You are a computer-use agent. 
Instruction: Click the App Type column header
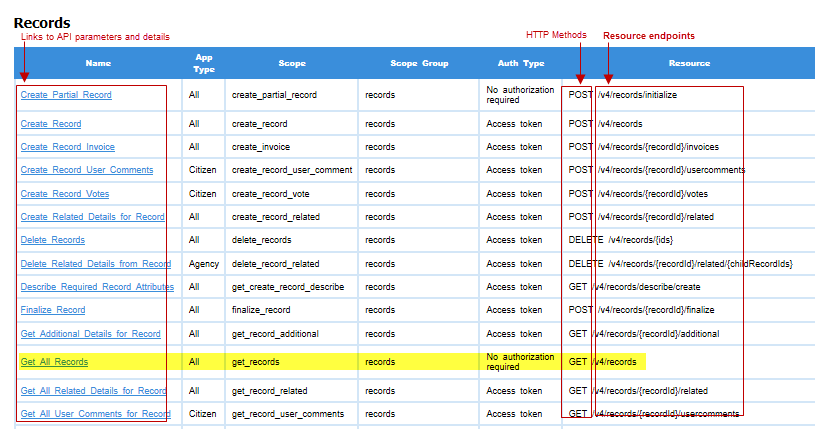203,63
